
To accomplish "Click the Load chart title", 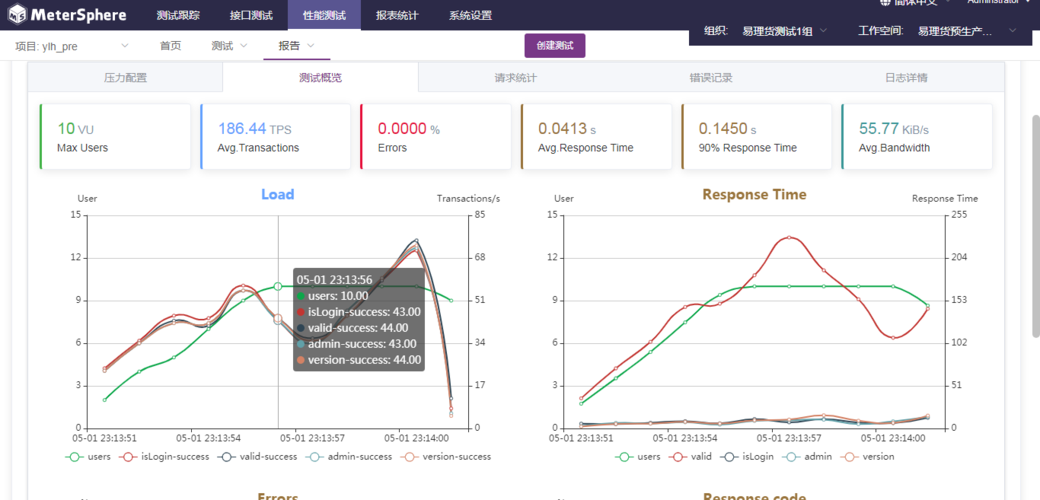I will point(277,194).
